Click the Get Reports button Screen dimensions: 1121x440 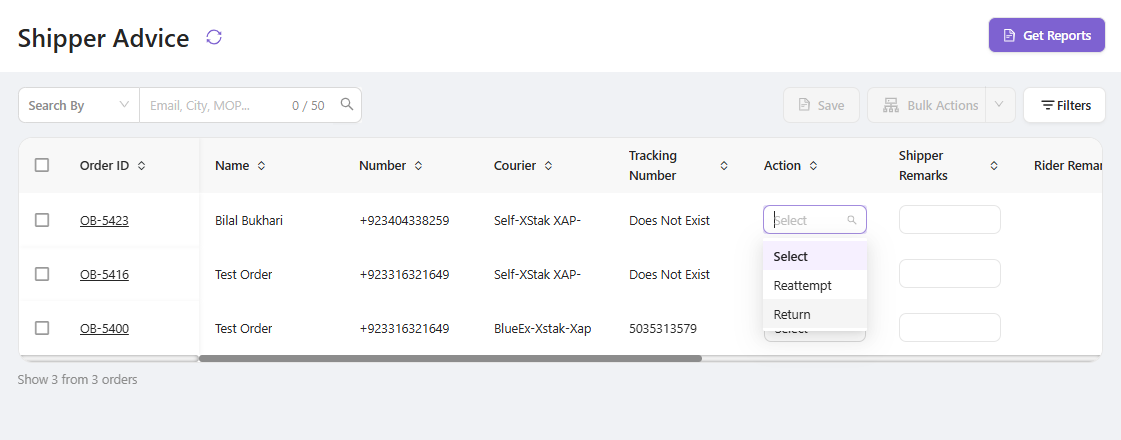pyautogui.click(x=1046, y=35)
